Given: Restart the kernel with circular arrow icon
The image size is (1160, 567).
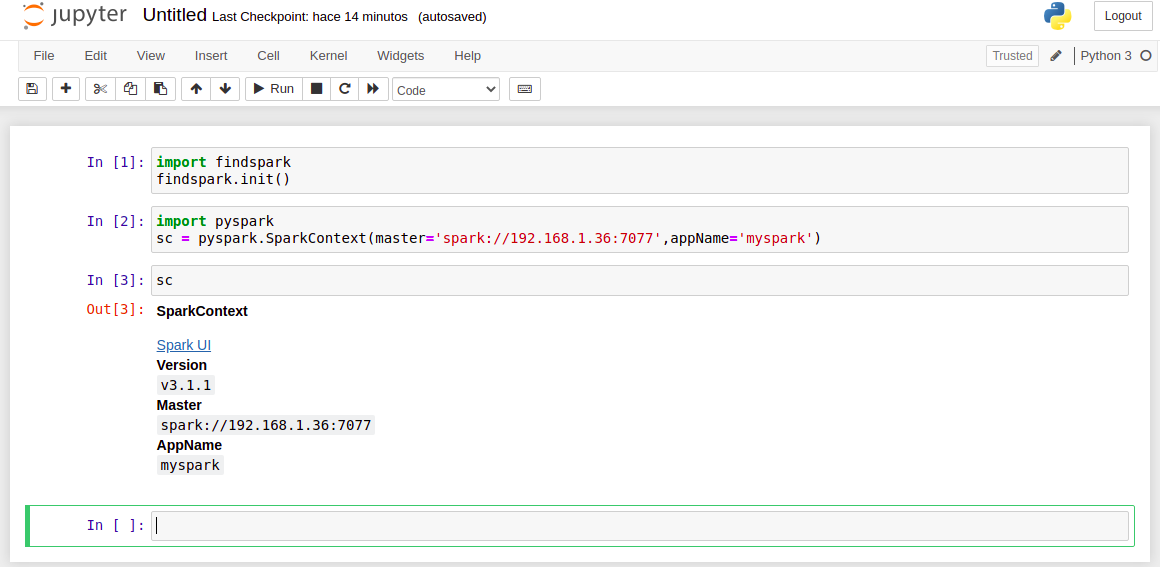Looking at the screenshot, I should [x=345, y=89].
